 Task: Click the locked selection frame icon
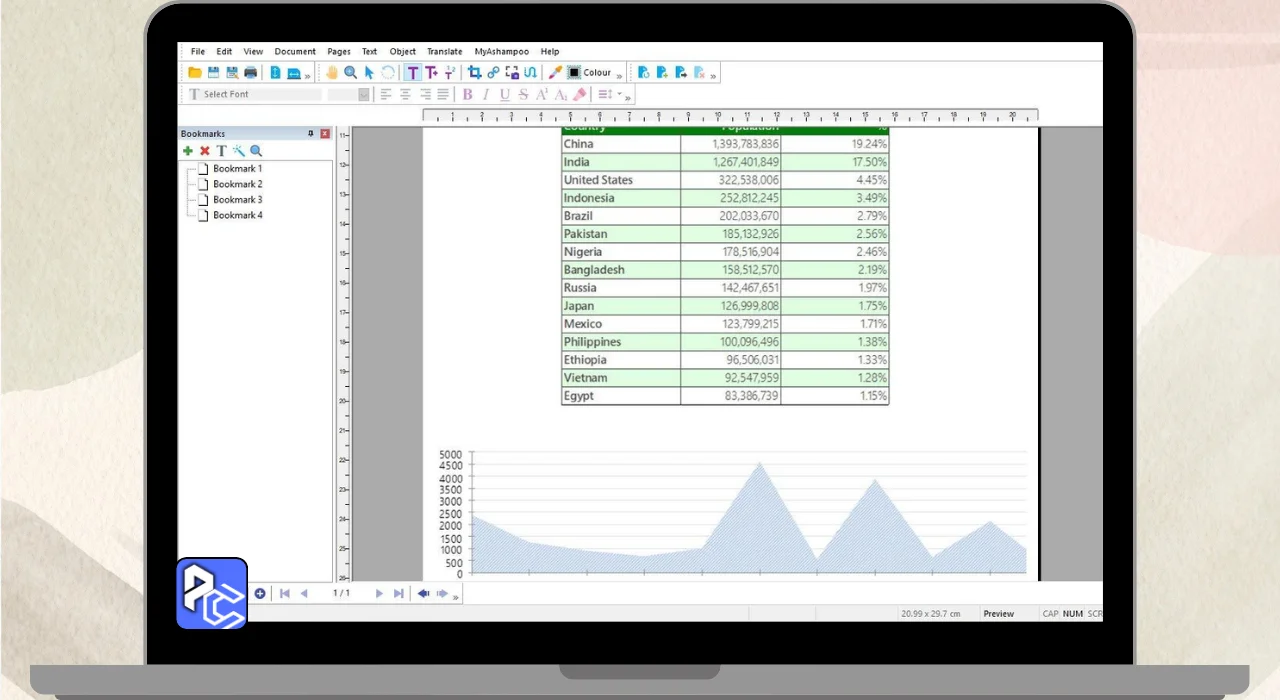pyautogui.click(x=512, y=72)
